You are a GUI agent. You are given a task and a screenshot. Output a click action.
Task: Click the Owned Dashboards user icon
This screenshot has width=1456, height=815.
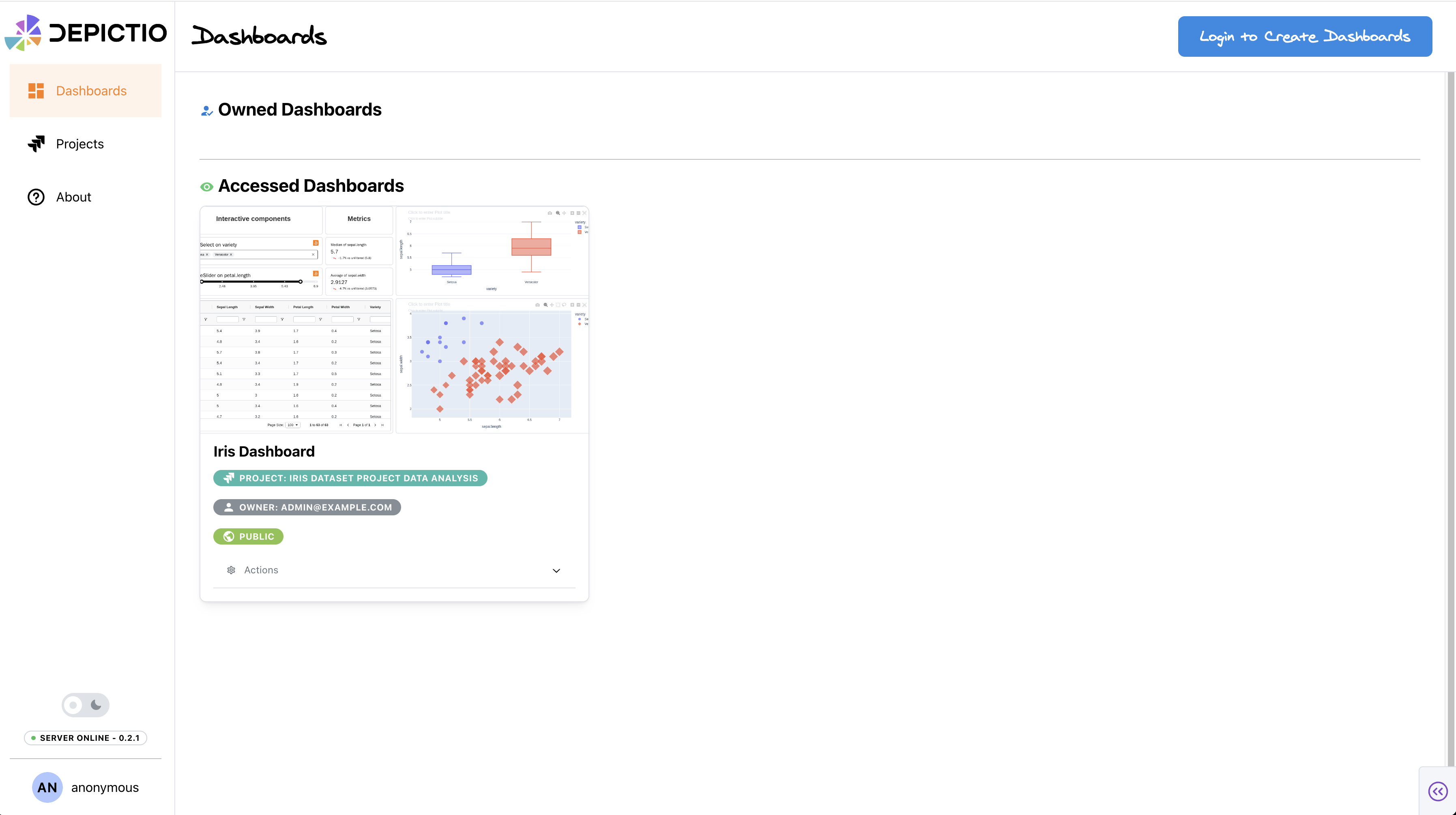pos(207,110)
